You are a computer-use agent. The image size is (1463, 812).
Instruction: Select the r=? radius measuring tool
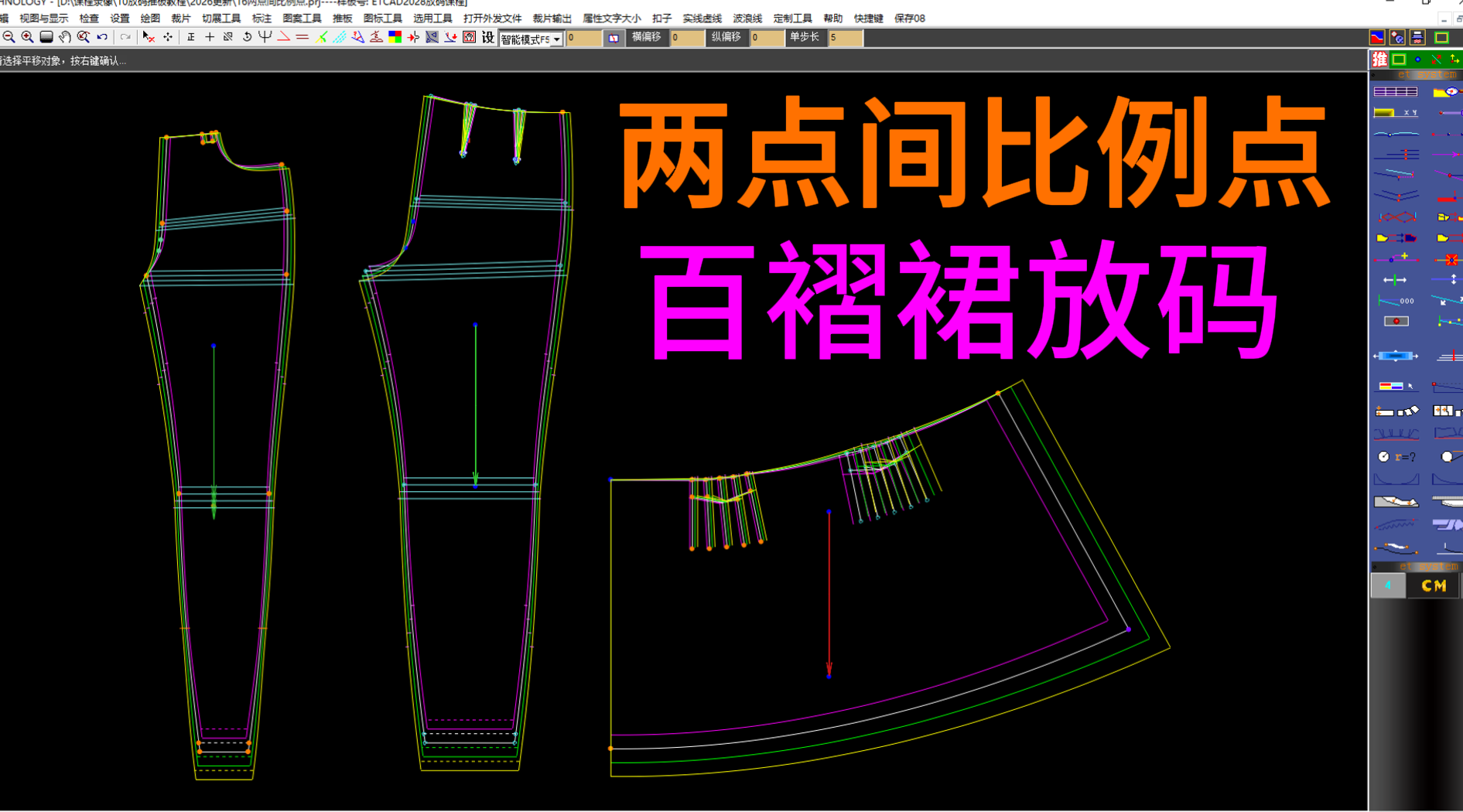[x=1396, y=457]
